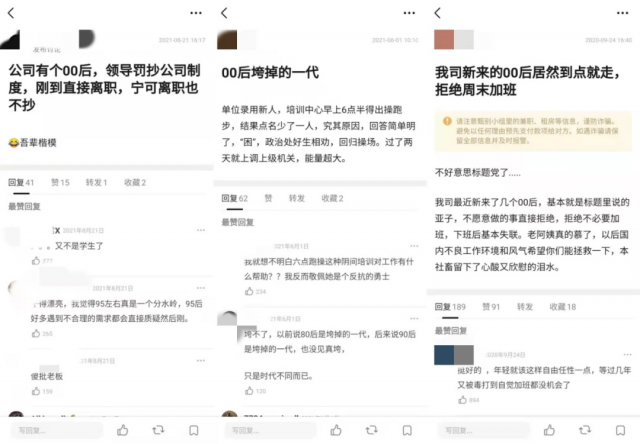The image size is (640, 444).
Task: Repost the right post from bottom bar
Action: pyautogui.click(x=585, y=430)
